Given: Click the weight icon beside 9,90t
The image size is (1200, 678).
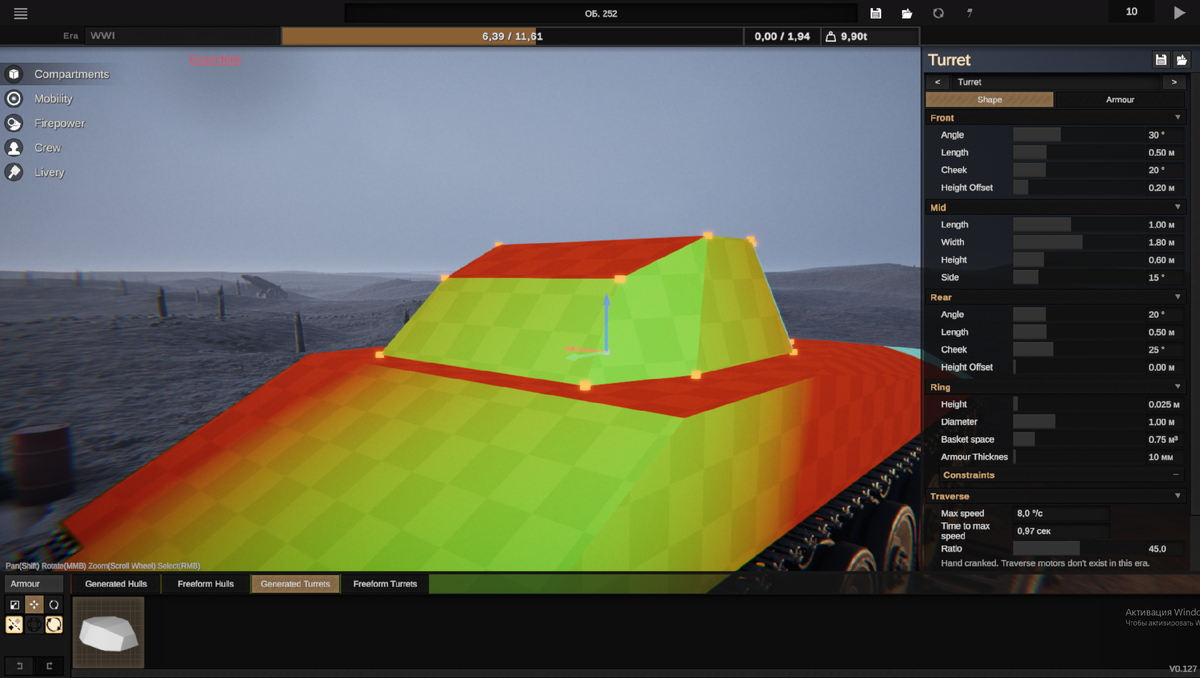Looking at the screenshot, I should click(x=830, y=36).
